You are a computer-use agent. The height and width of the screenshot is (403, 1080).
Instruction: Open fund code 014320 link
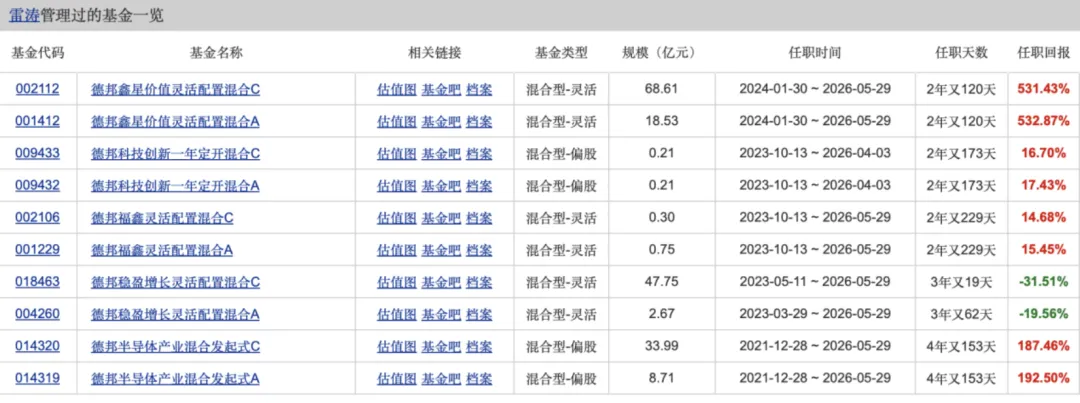(x=37, y=346)
